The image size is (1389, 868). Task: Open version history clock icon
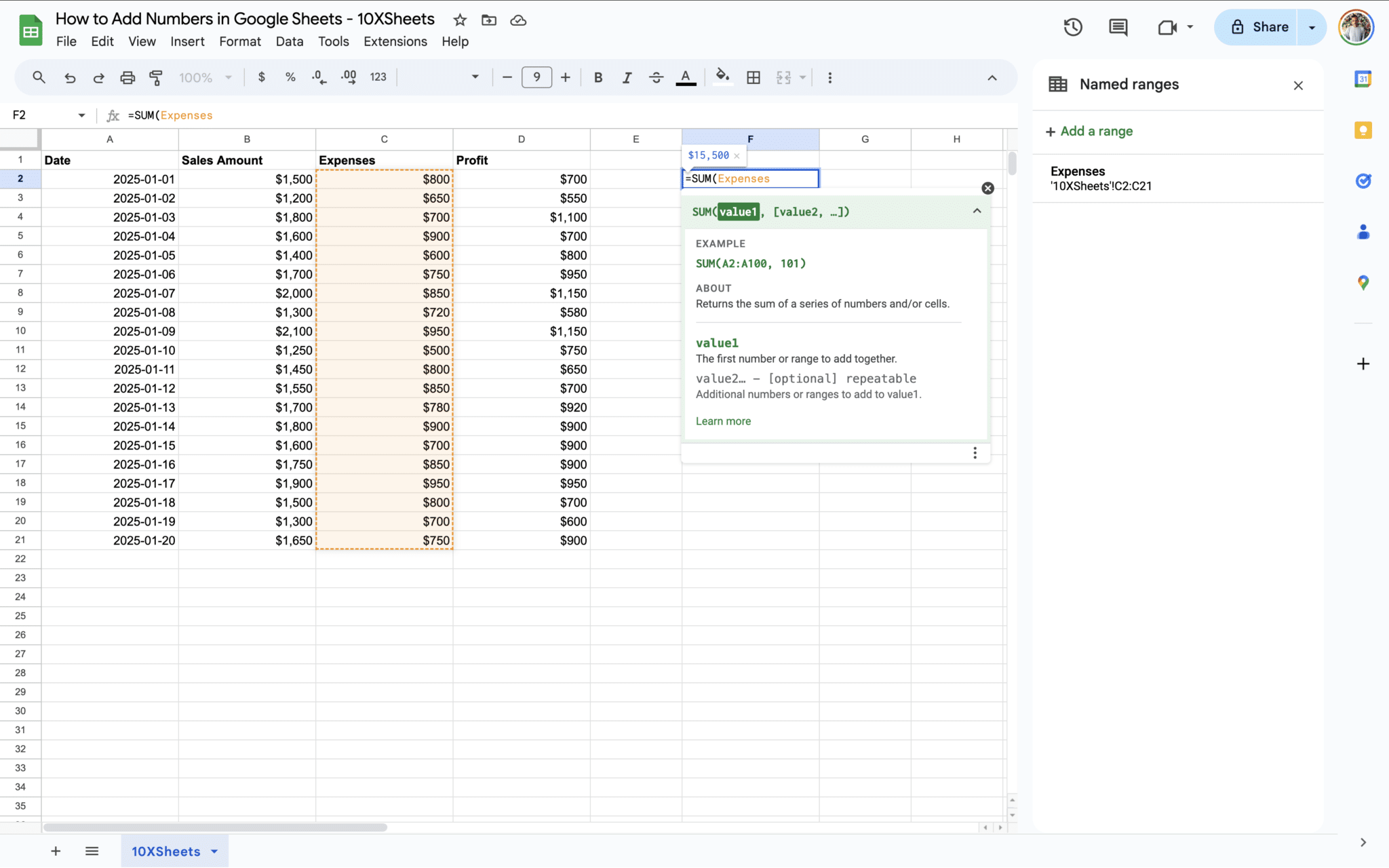click(x=1072, y=27)
